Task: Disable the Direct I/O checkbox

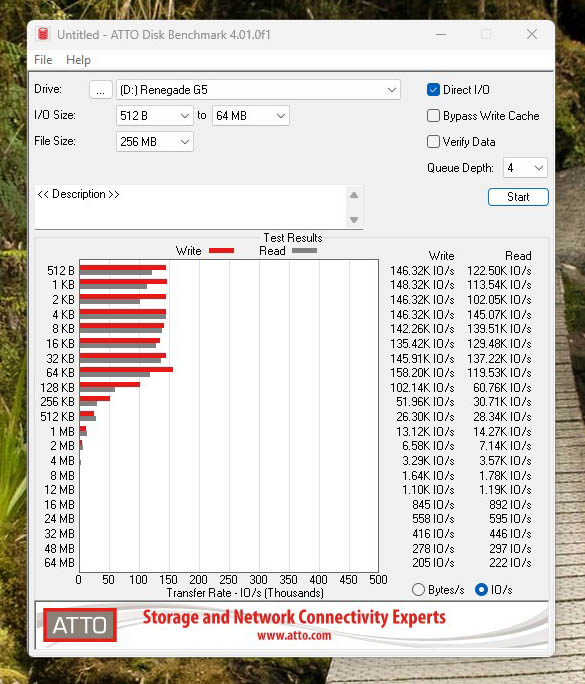Action: 433,89
